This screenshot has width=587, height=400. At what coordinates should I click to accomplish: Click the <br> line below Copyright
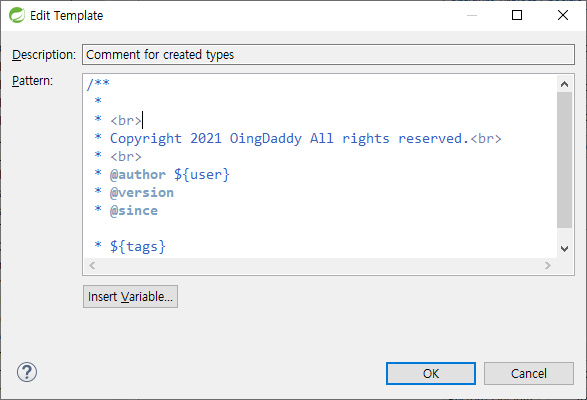pyautogui.click(x=118, y=157)
